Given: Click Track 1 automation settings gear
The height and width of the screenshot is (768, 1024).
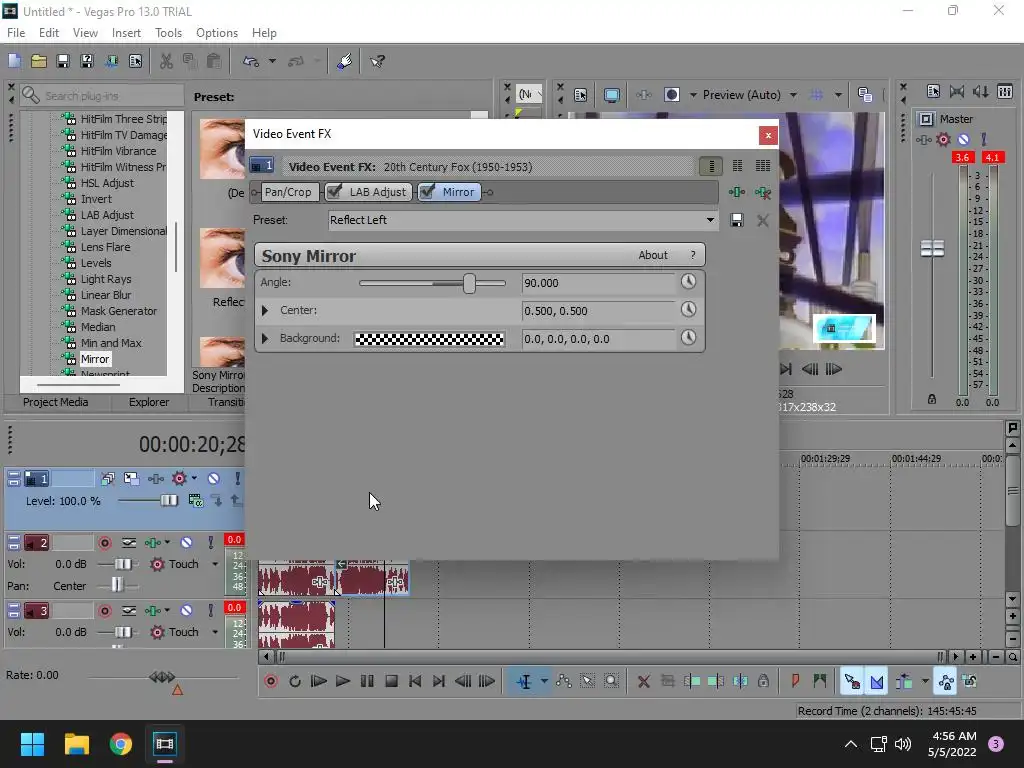Looking at the screenshot, I should click(178, 479).
